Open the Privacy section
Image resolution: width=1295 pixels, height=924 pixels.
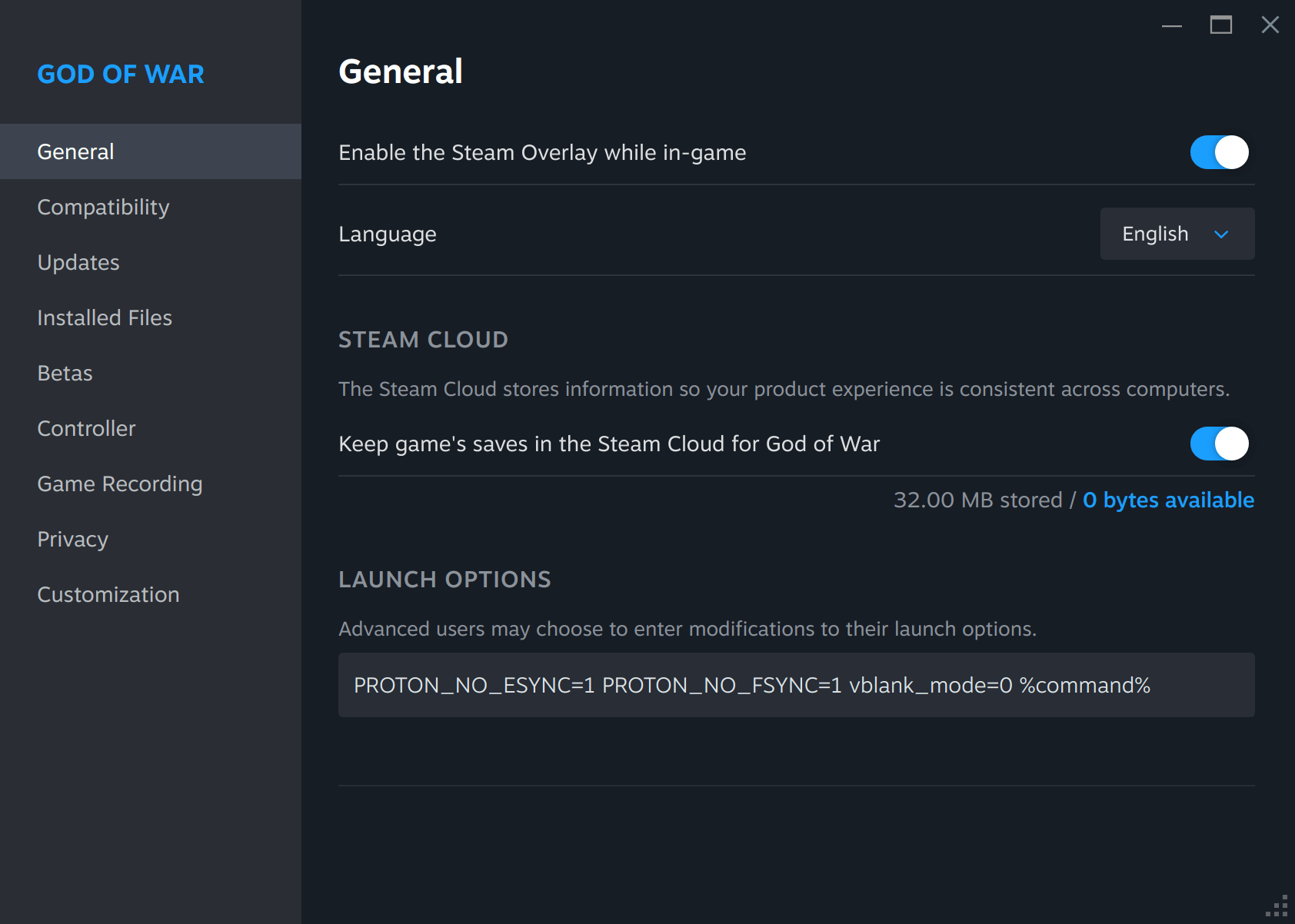pyautogui.click(x=72, y=539)
